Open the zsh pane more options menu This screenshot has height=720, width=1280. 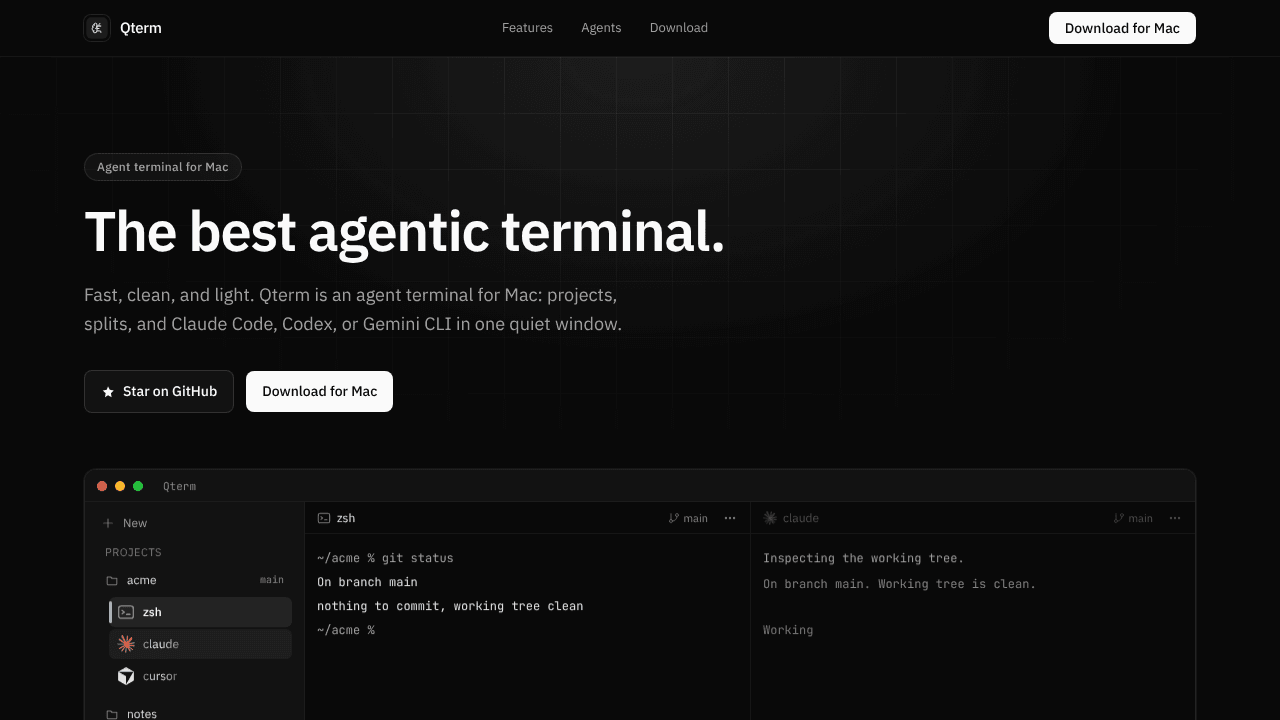point(730,518)
